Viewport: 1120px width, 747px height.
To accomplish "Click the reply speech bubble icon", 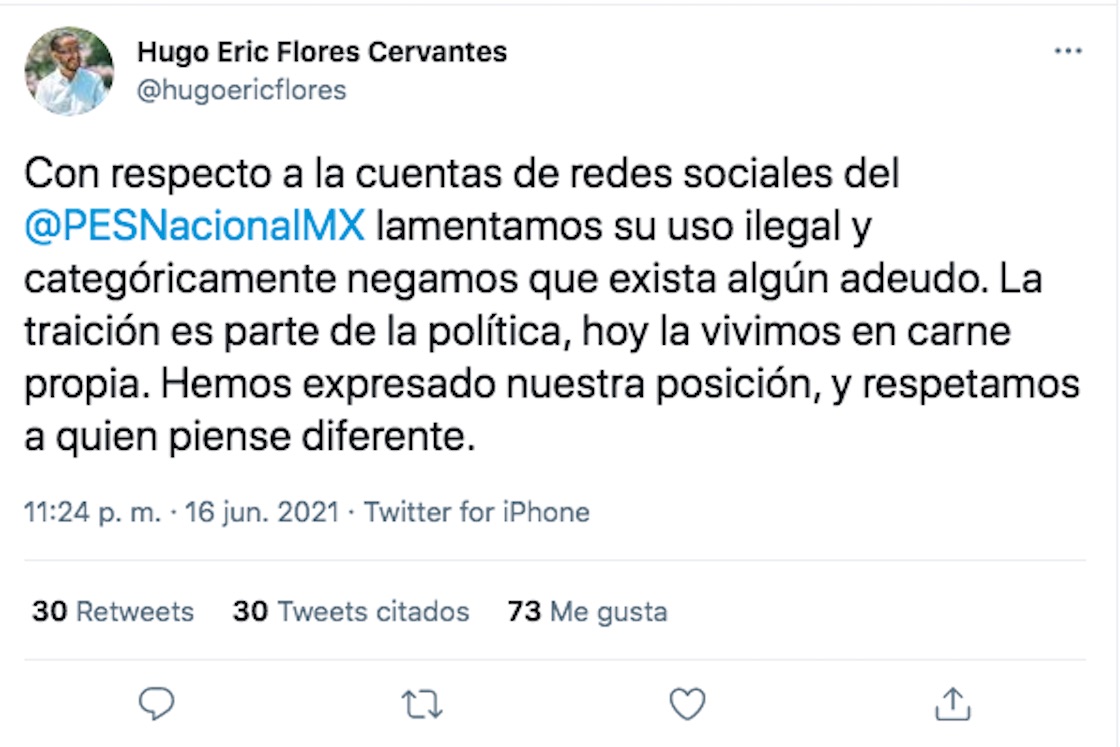I will coord(156,704).
